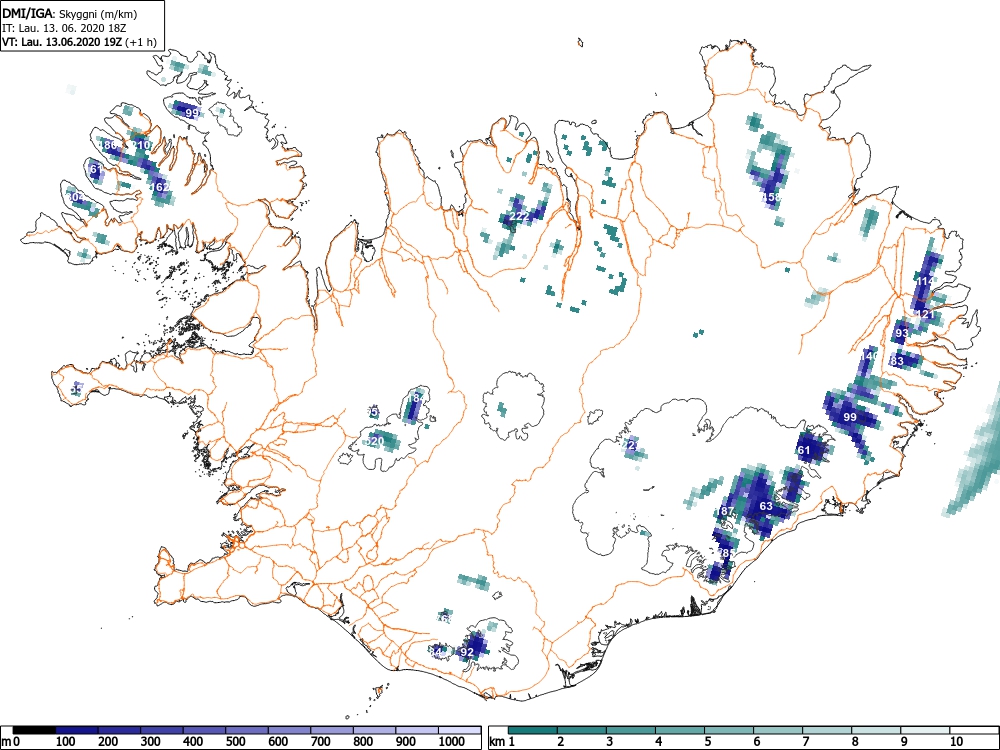Click the '500' tick label in the m legend
1000x750 pixels.
pos(235,742)
